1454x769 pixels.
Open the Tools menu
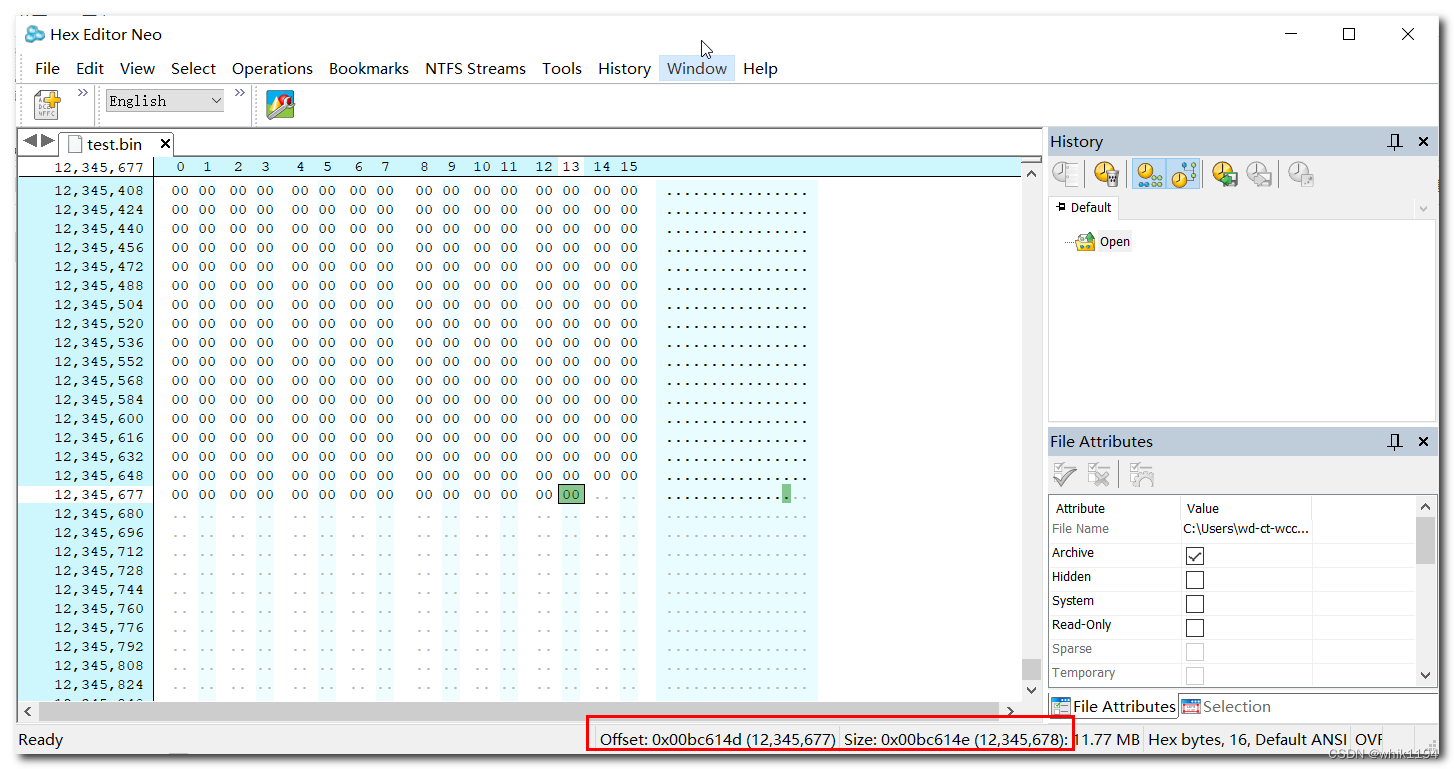(562, 68)
